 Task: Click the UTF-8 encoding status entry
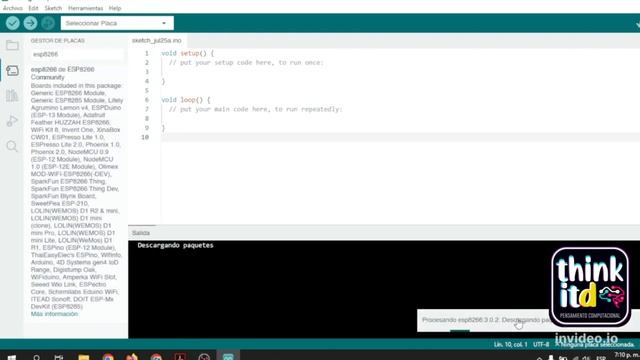tap(541, 344)
